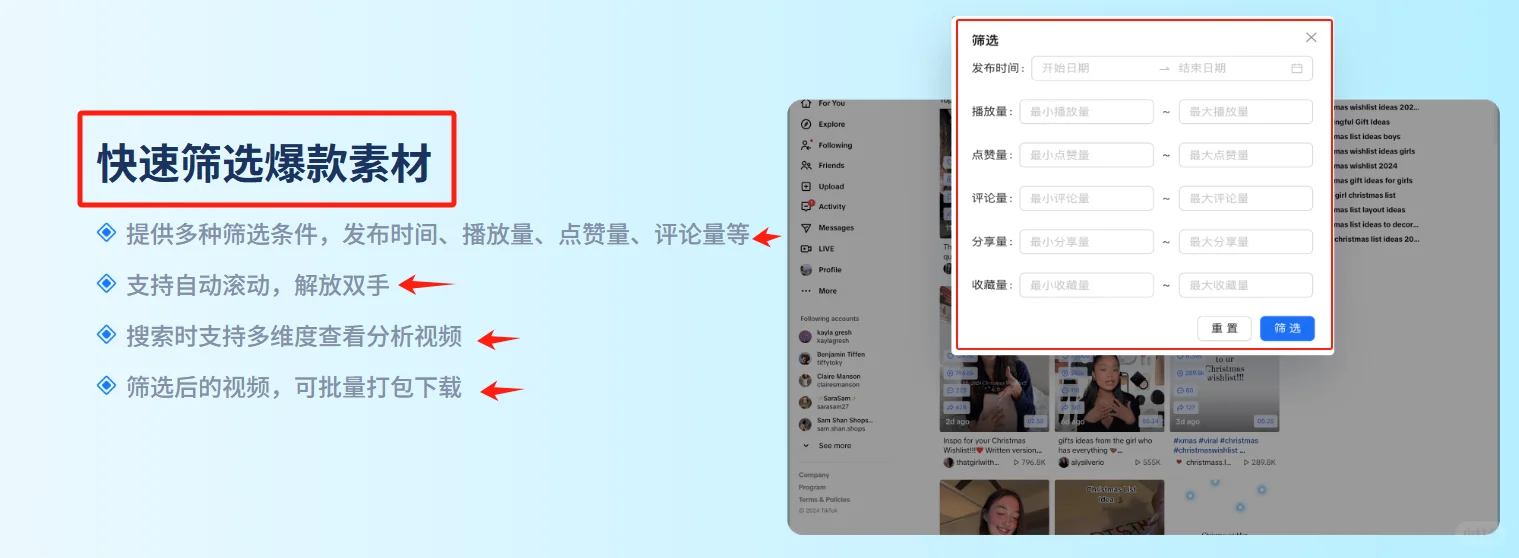Apply filters with the blue 筛选 button

pos(1287,328)
